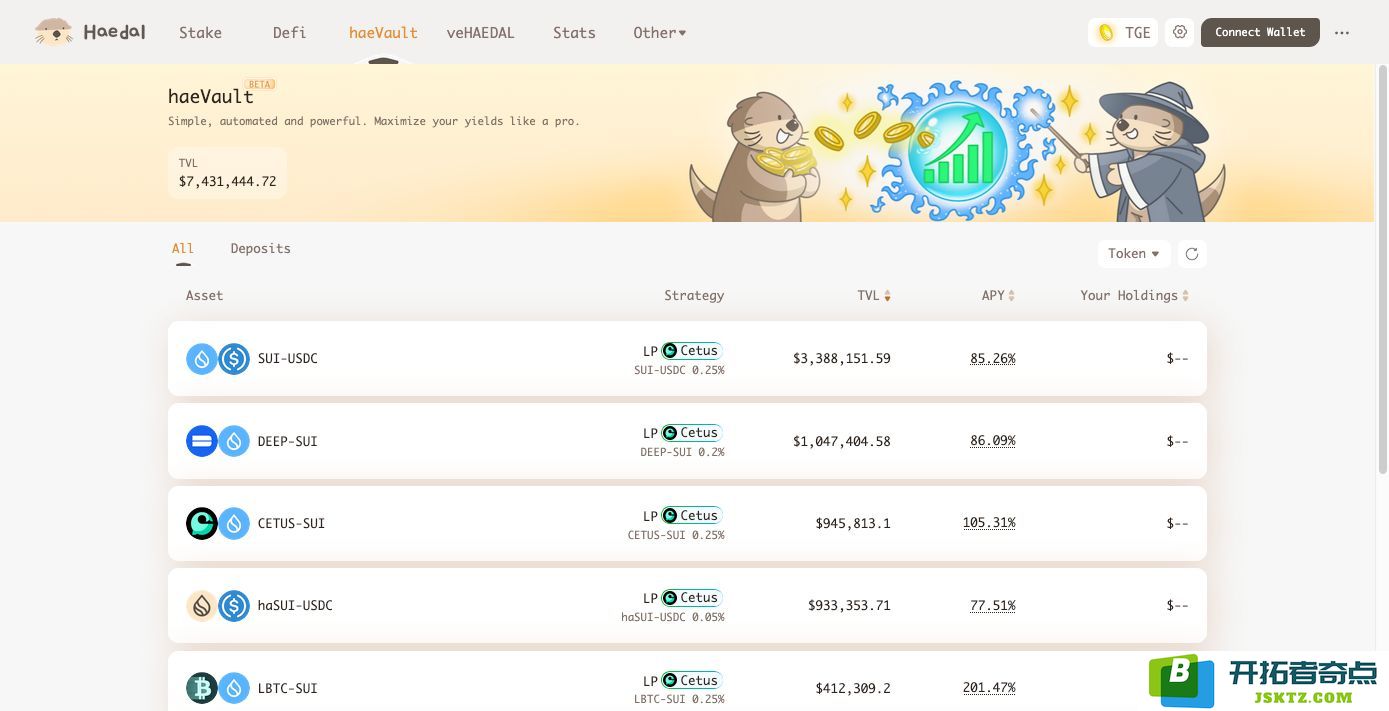Click the Cetus badge in CETUS-SUI row
This screenshot has width=1389, height=711.
pyautogui.click(x=691, y=516)
